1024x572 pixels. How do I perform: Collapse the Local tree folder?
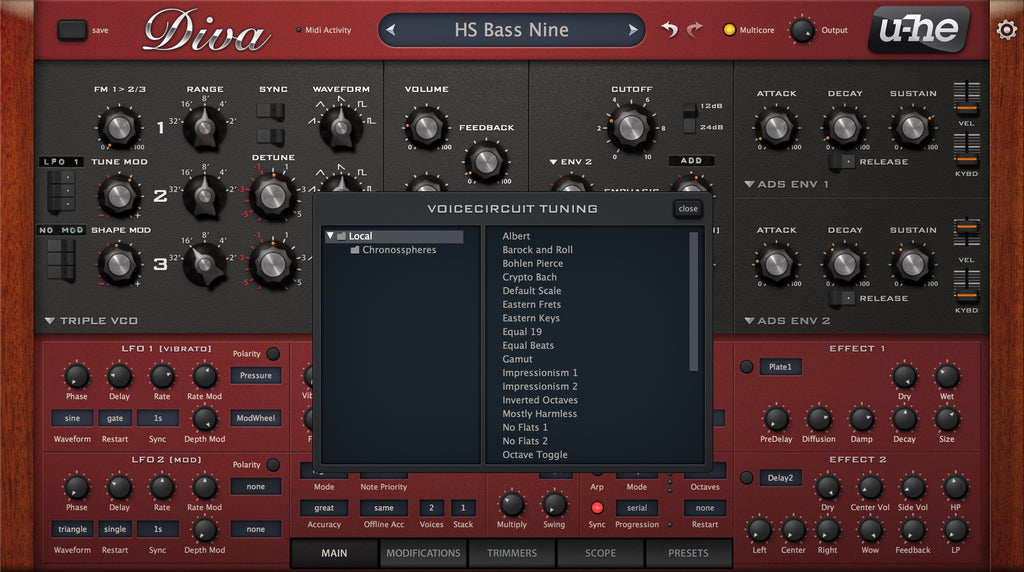pos(330,236)
